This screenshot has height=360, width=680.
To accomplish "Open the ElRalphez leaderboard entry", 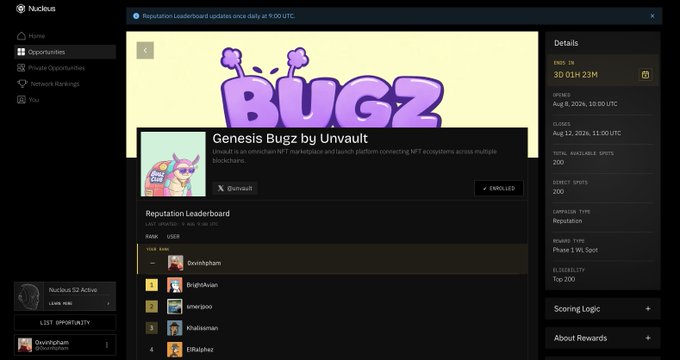I will 332,350.
